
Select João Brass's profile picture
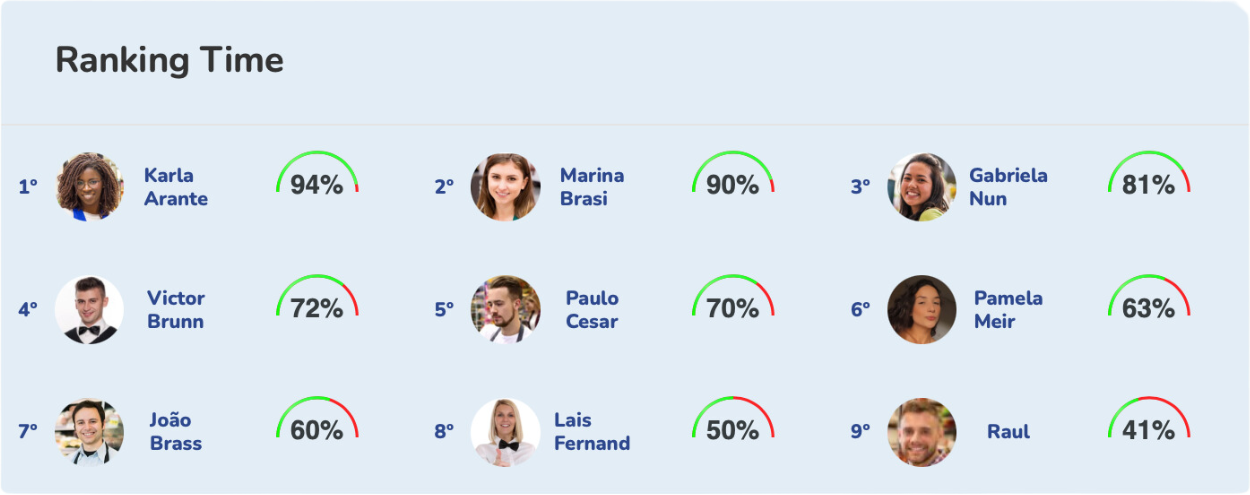pos(90,432)
